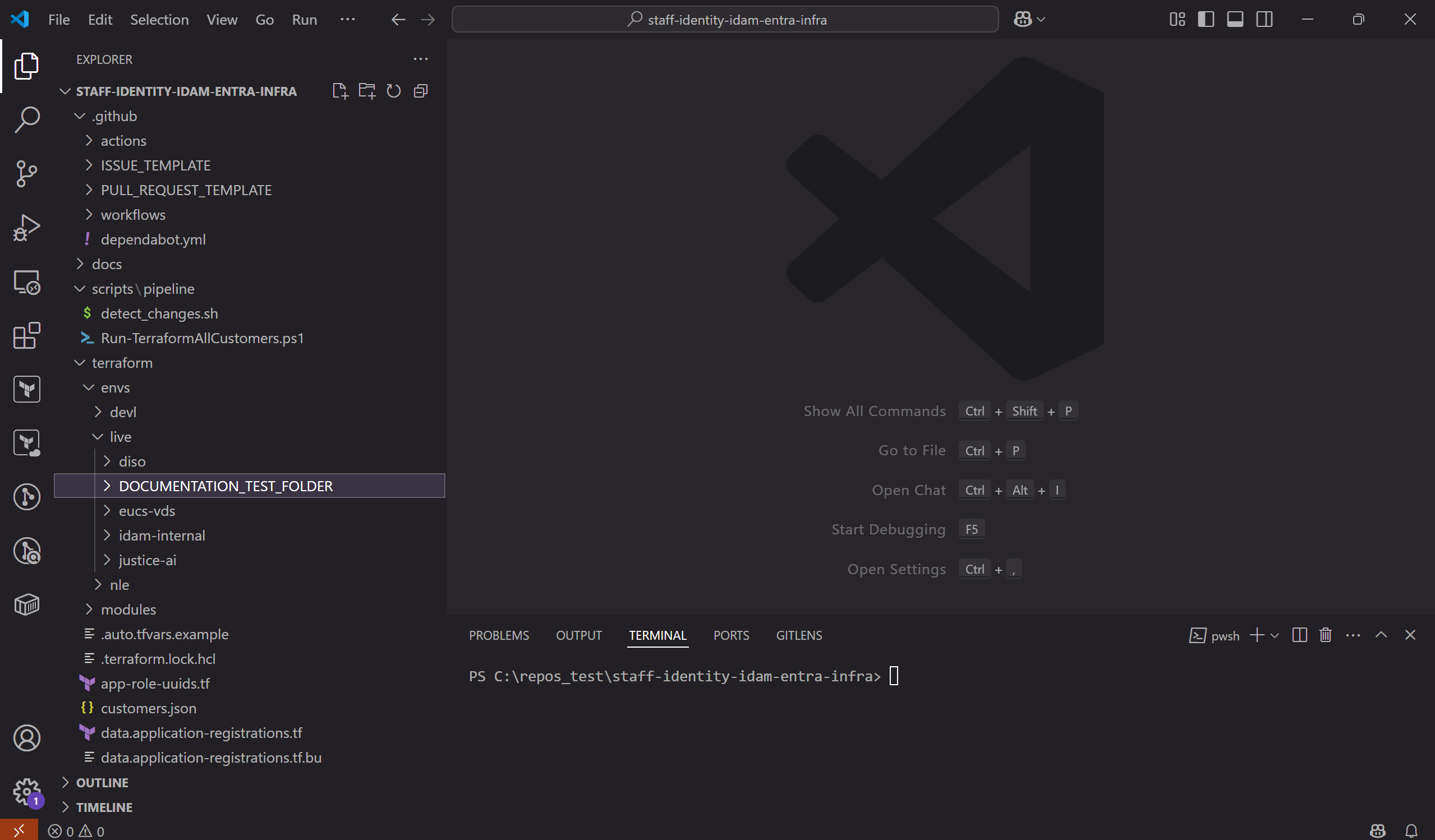Viewport: 1435px width, 840px height.
Task: Open the Accounts menu
Action: [26, 738]
